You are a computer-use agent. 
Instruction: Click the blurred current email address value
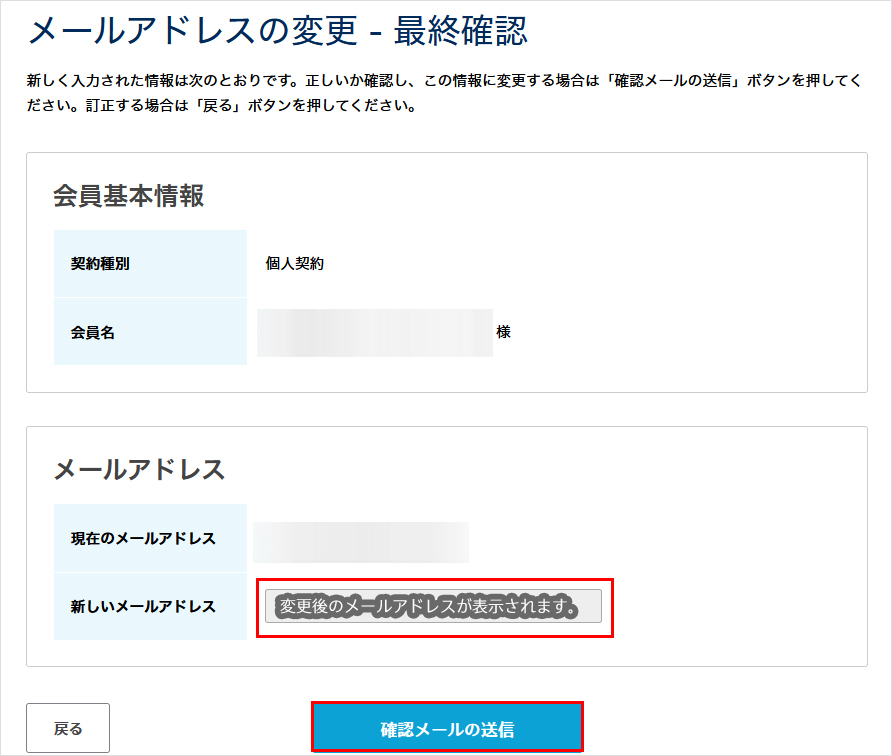361,541
